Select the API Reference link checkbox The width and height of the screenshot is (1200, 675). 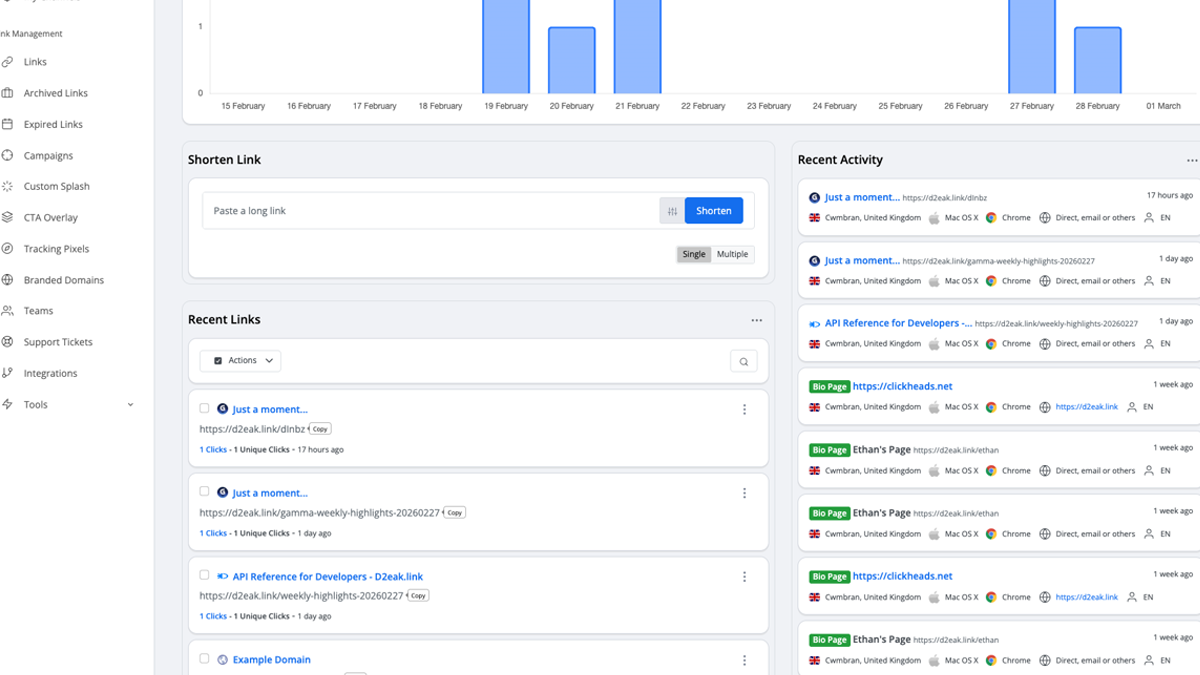[x=204, y=576]
